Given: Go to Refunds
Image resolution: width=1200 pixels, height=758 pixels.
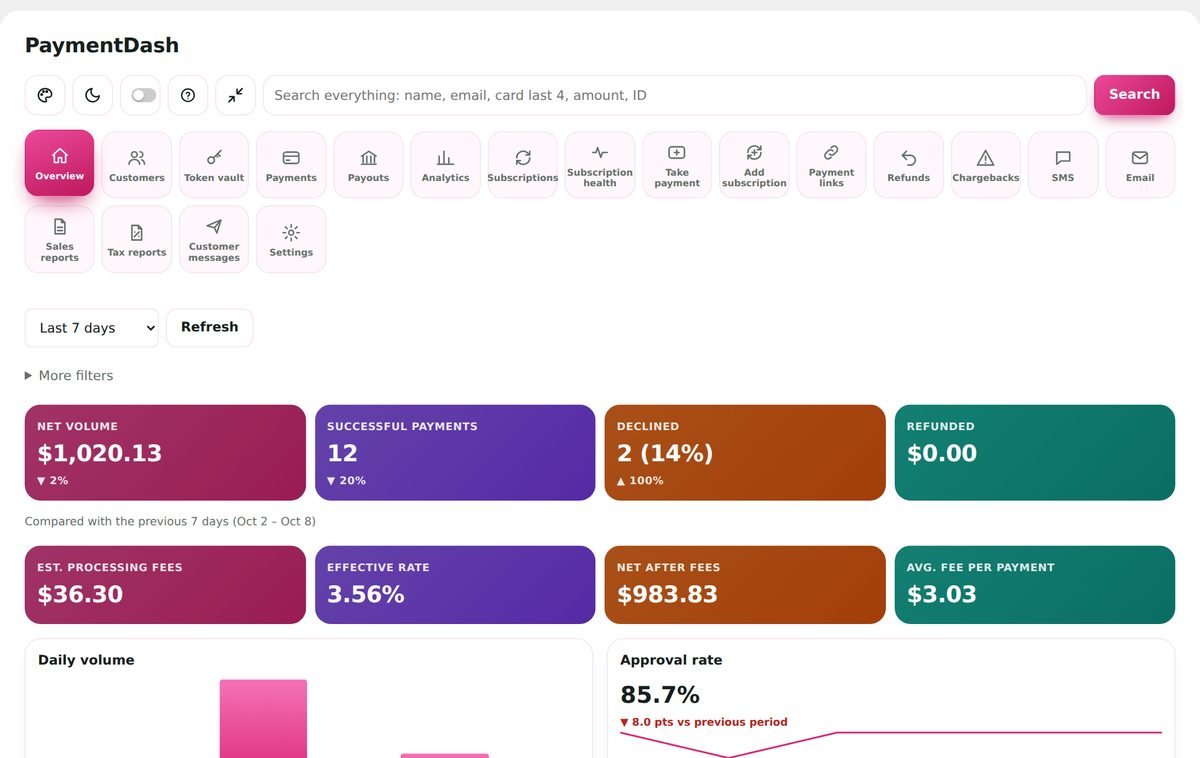Looking at the screenshot, I should click(x=908, y=164).
